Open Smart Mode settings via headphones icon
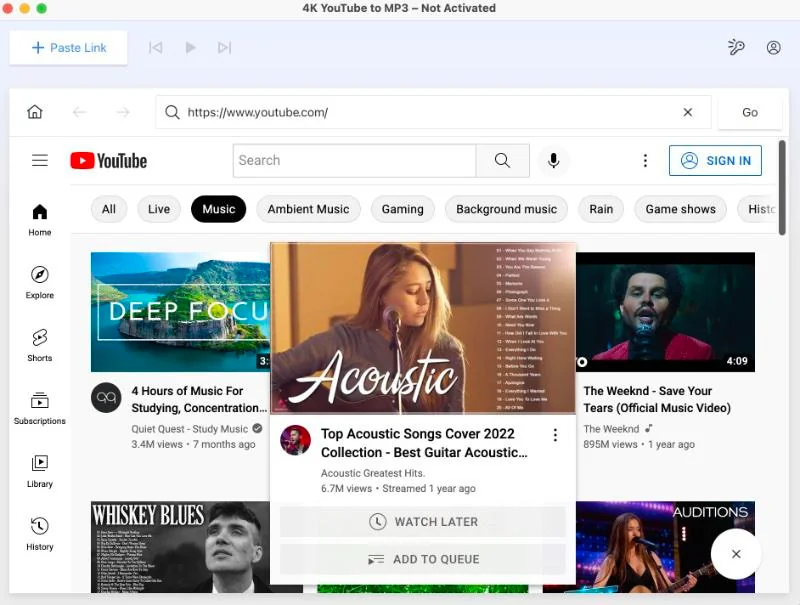This screenshot has height=605, width=800. click(736, 47)
